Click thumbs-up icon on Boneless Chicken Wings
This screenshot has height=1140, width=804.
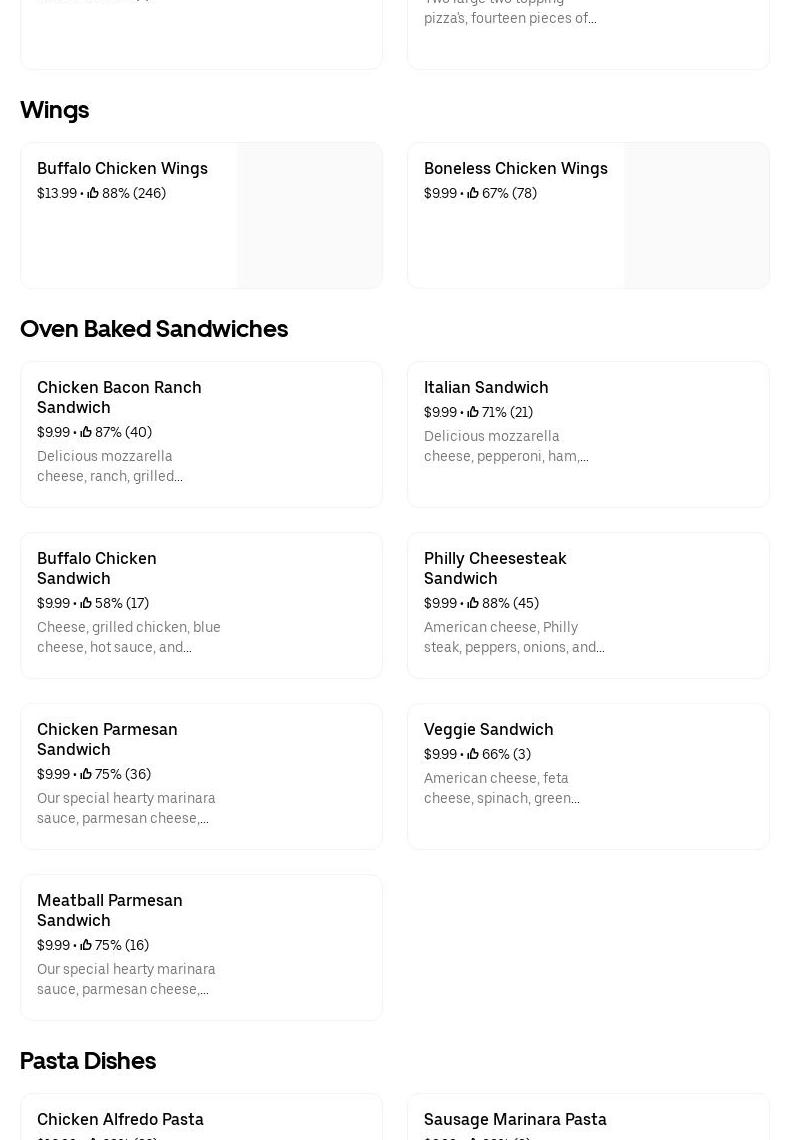(x=473, y=193)
